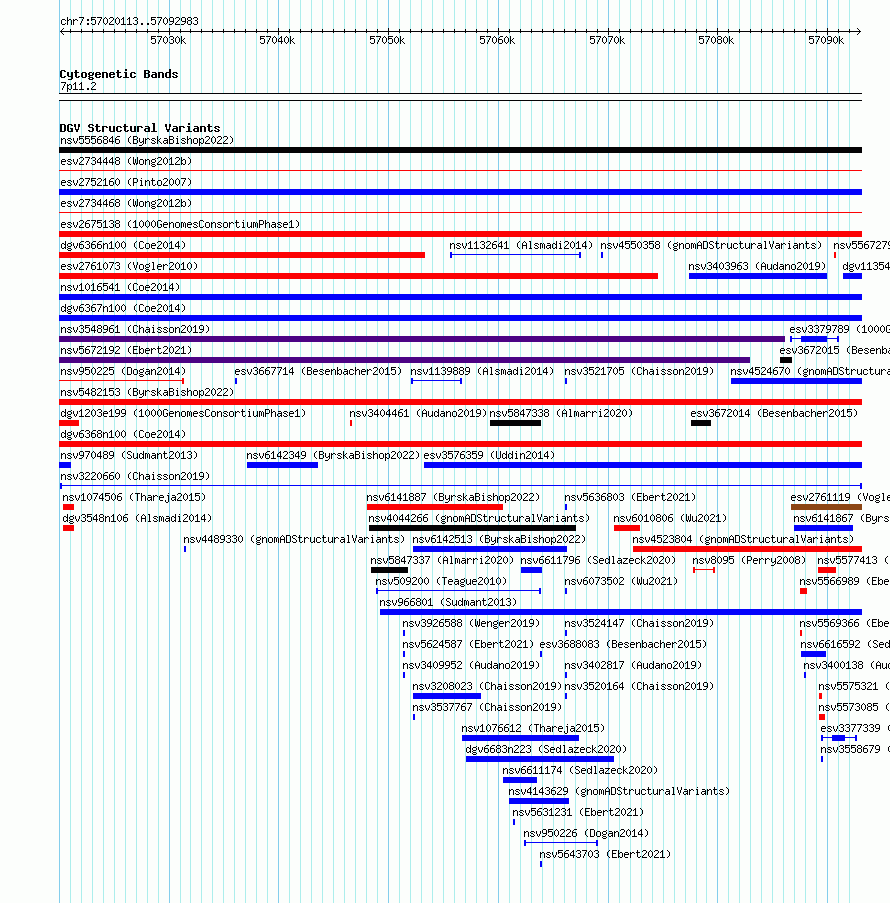890x903 pixels.
Task: Click dgv6368n100 (Coe2014) label
Action: pos(123,434)
